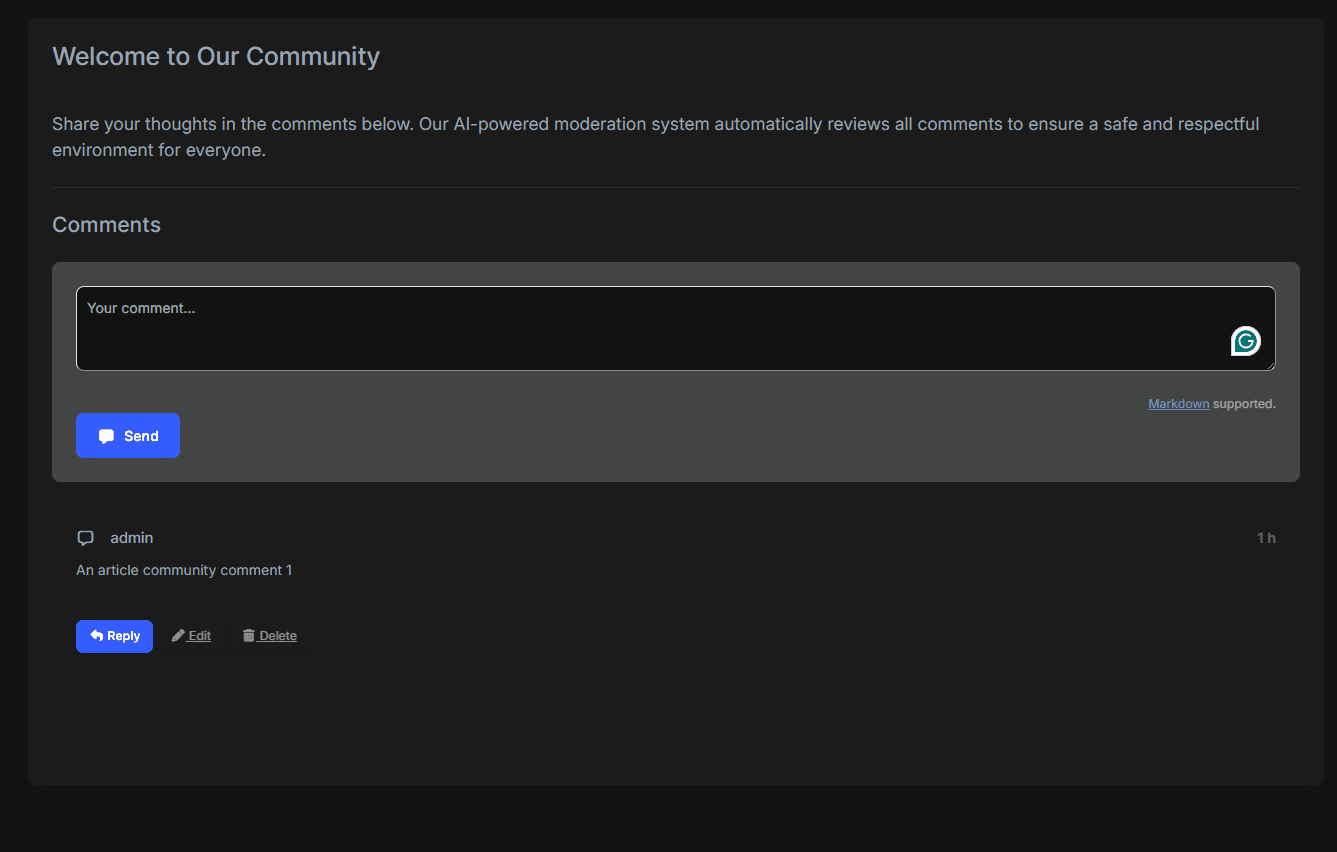Click the divider line under the welcome message

[x=675, y=187]
